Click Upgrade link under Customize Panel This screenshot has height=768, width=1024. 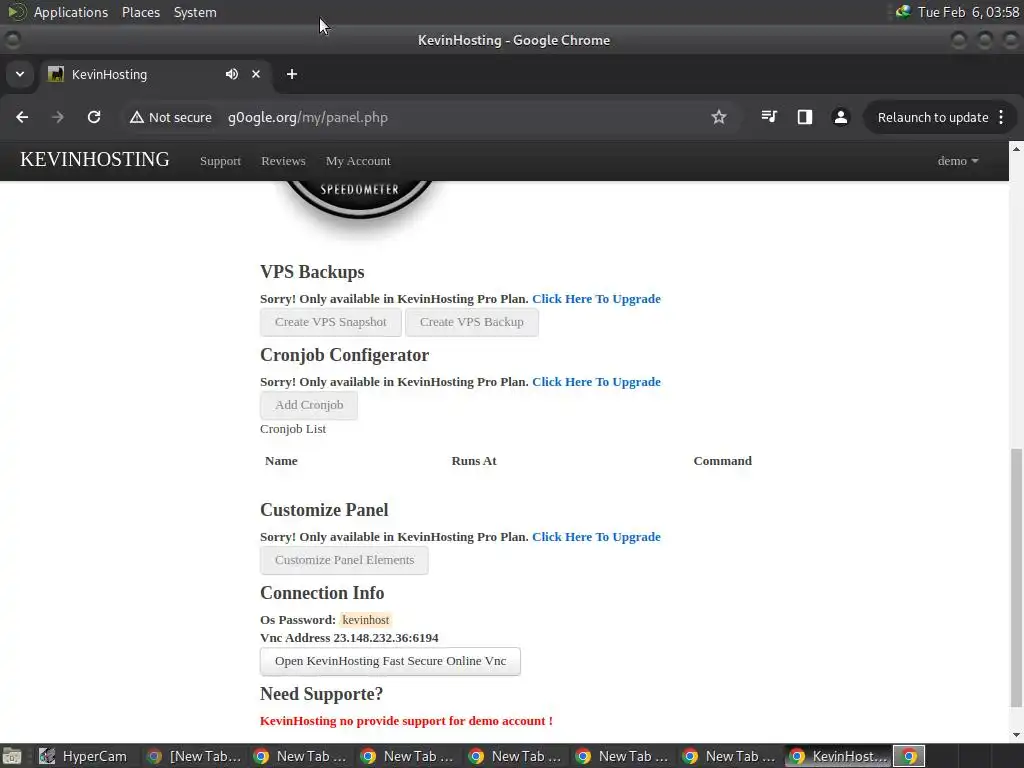[596, 537]
